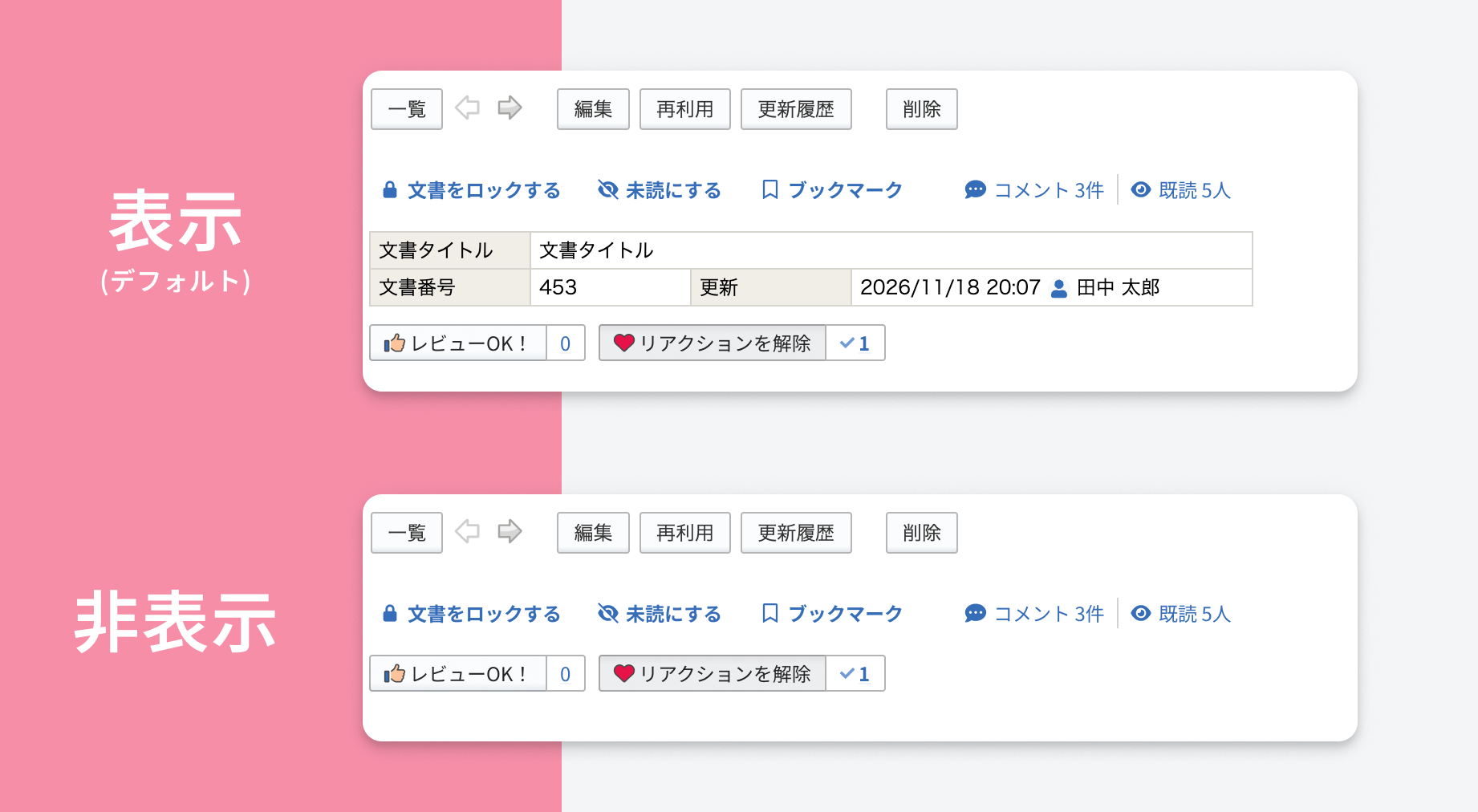
Task: Click 再利用 in the top panel
Action: pos(685,109)
